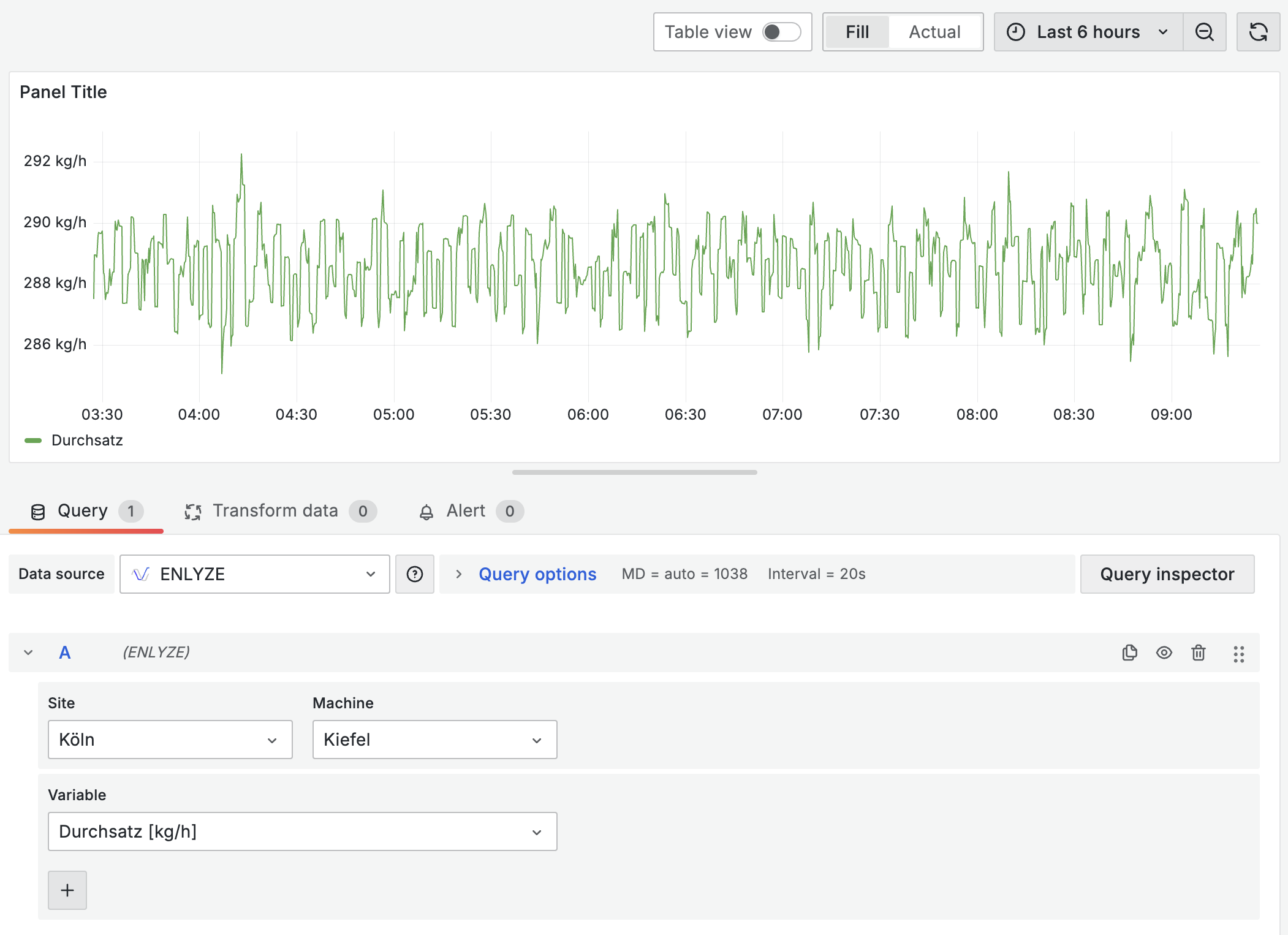Viewport: 1288px width, 935px height.
Task: Expand the Durchsatz [kg/h] variable dropdown
Action: click(302, 831)
